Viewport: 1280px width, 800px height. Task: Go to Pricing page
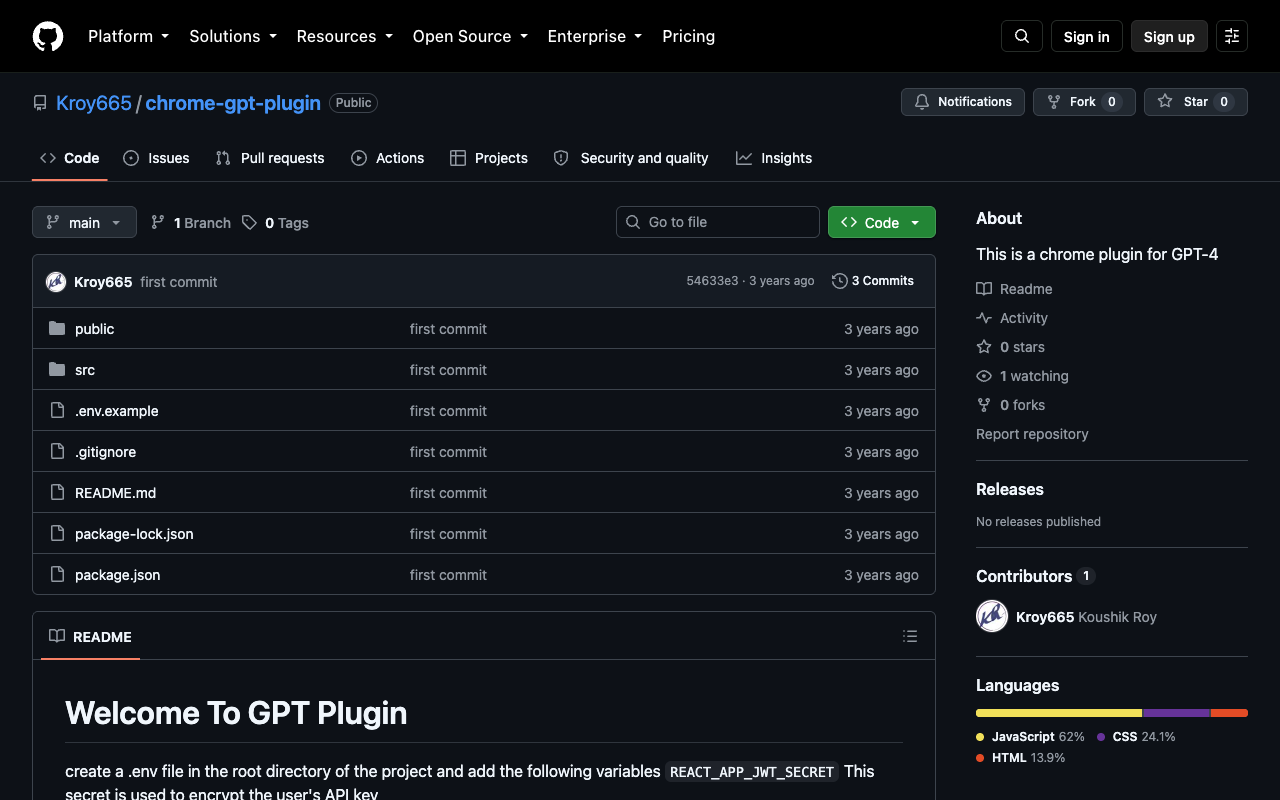(689, 36)
